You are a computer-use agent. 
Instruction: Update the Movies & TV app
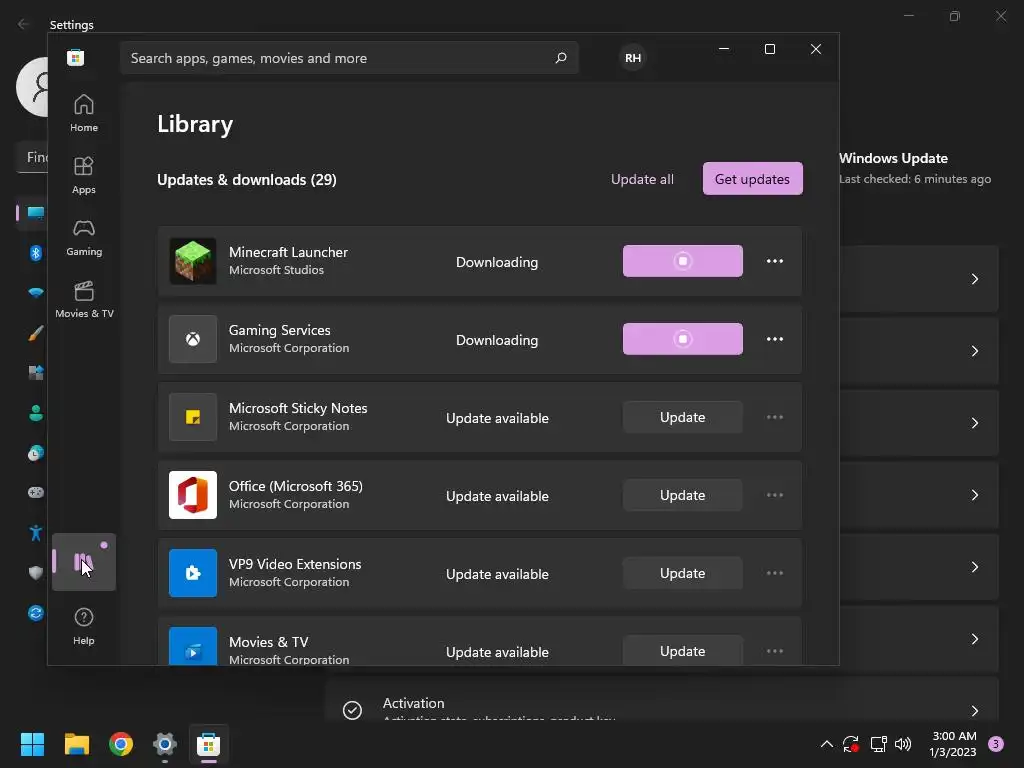coord(682,650)
